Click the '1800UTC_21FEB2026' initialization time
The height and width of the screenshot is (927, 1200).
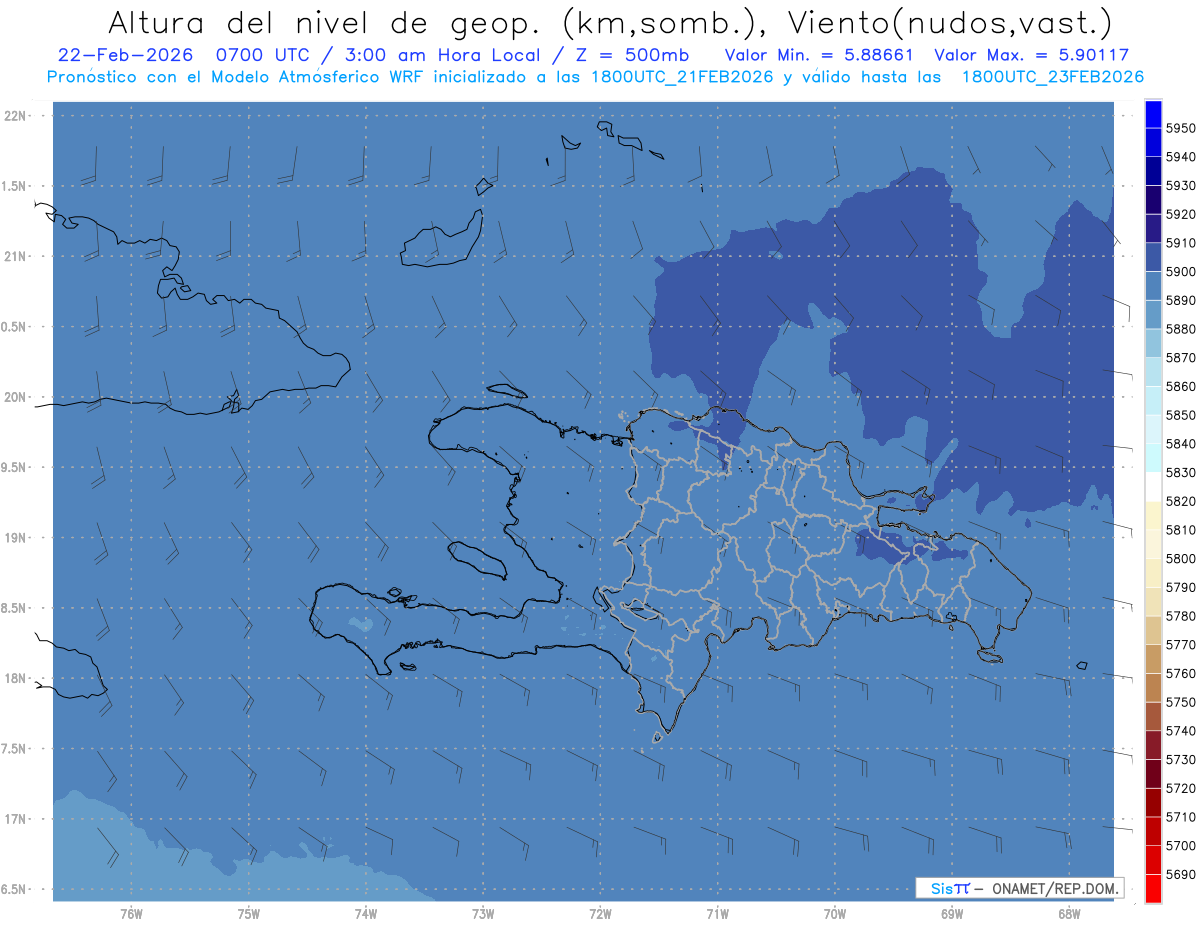pyautogui.click(x=682, y=77)
